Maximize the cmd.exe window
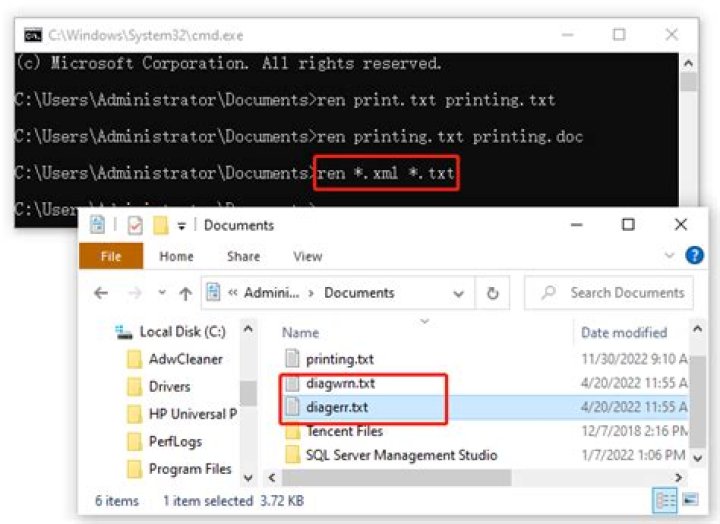The height and width of the screenshot is (524, 720). (x=619, y=35)
